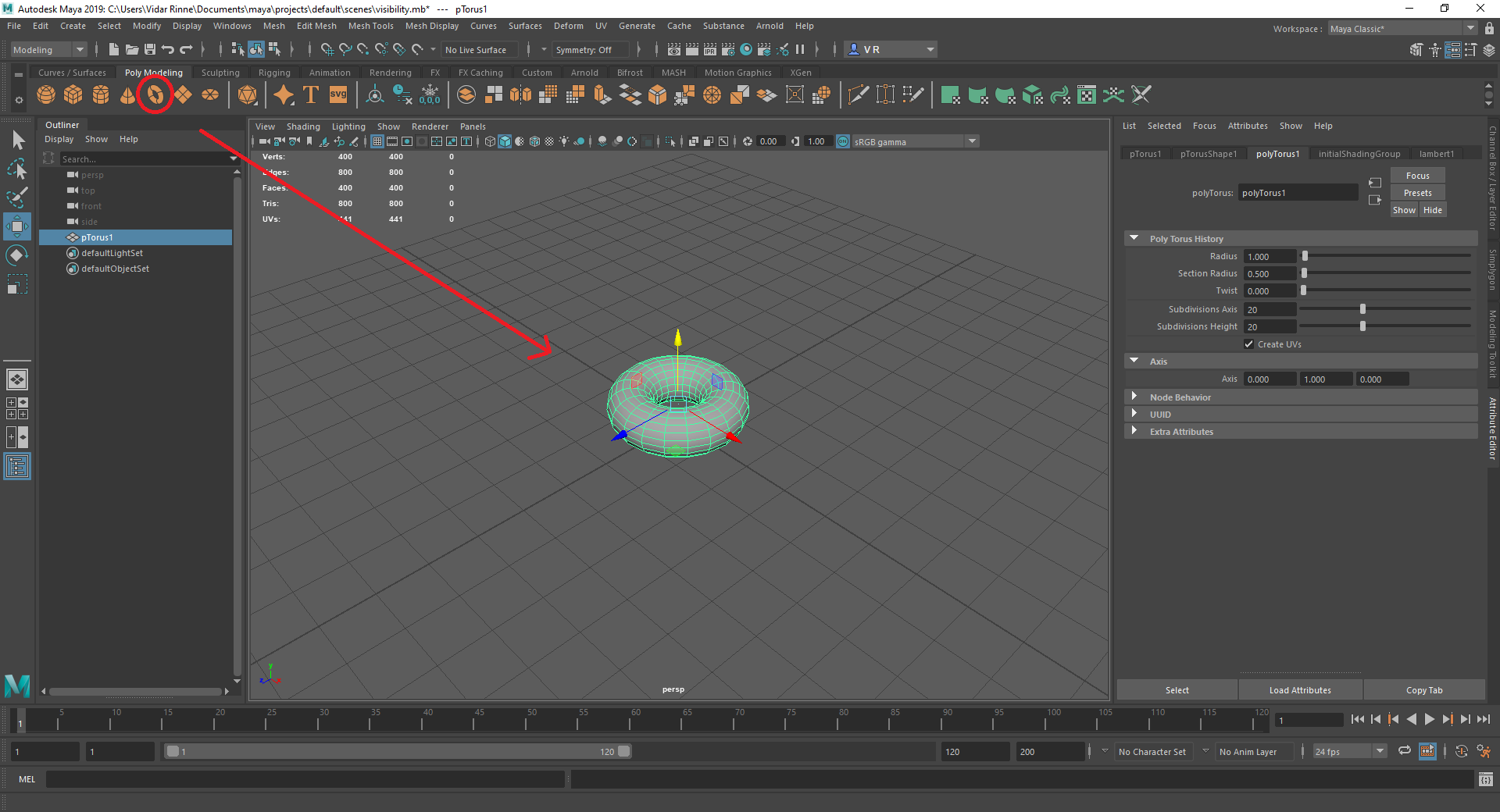This screenshot has height=812, width=1500.
Task: Click the Polygon Cube shelf icon
Action: (x=73, y=95)
